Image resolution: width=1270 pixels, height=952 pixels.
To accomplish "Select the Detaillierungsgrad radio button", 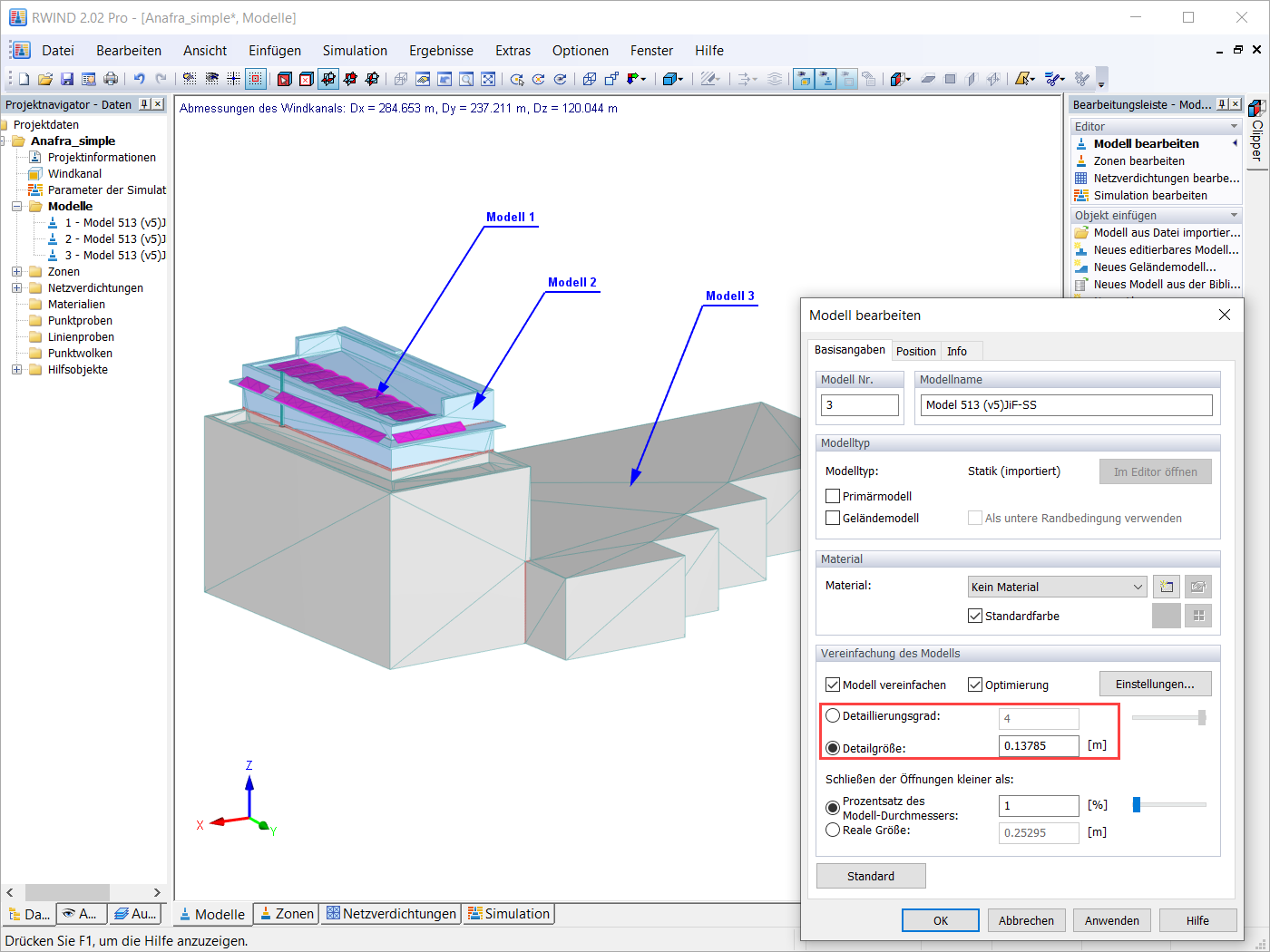I will (833, 715).
